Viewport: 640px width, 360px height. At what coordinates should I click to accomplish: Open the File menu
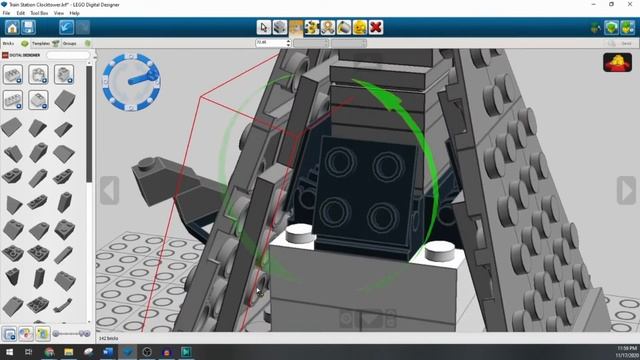point(7,13)
